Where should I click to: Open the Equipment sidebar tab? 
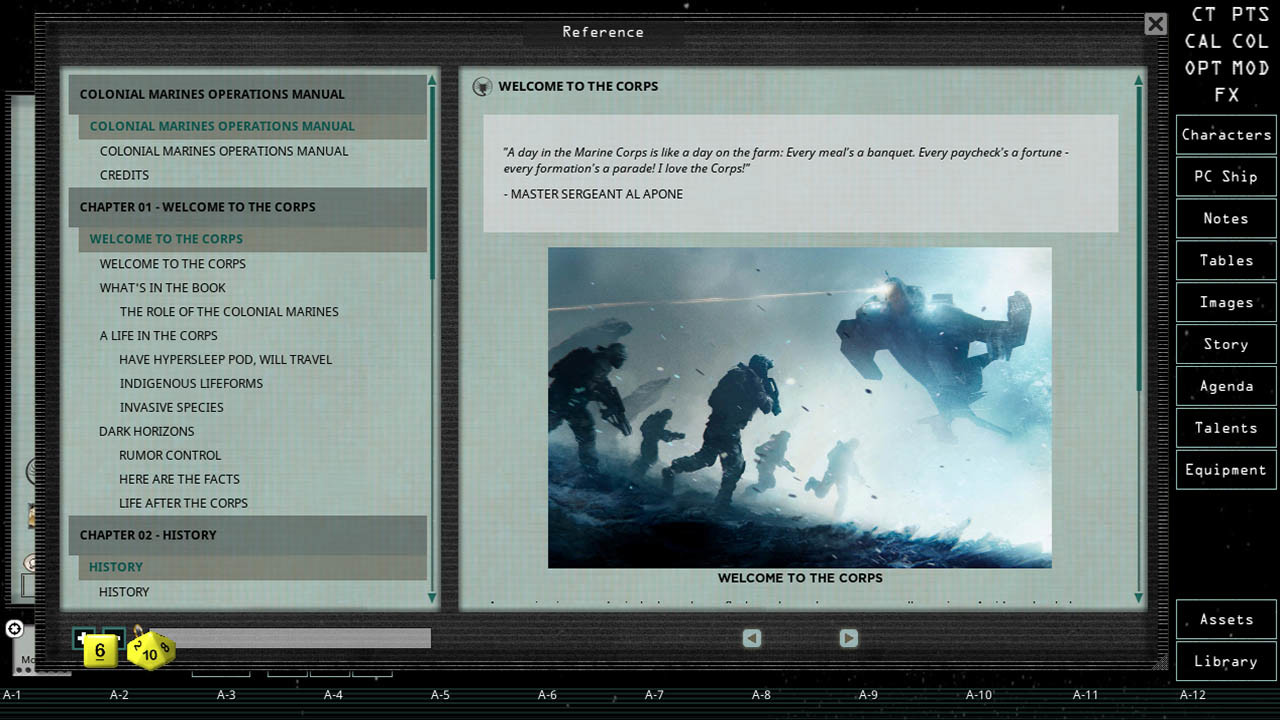click(x=1226, y=470)
